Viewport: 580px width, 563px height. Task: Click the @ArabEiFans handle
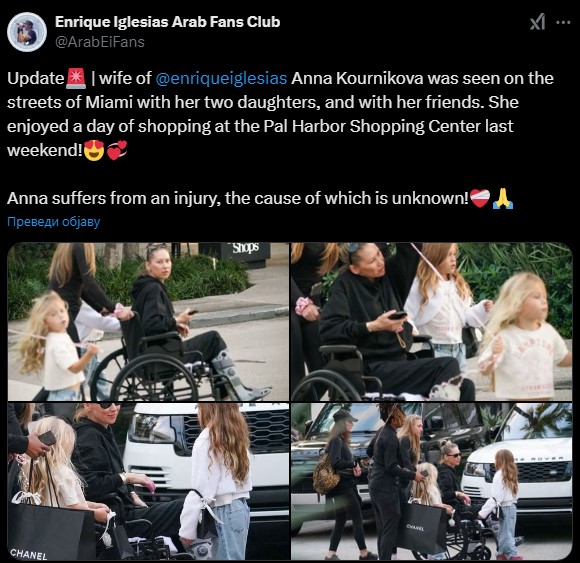100,42
